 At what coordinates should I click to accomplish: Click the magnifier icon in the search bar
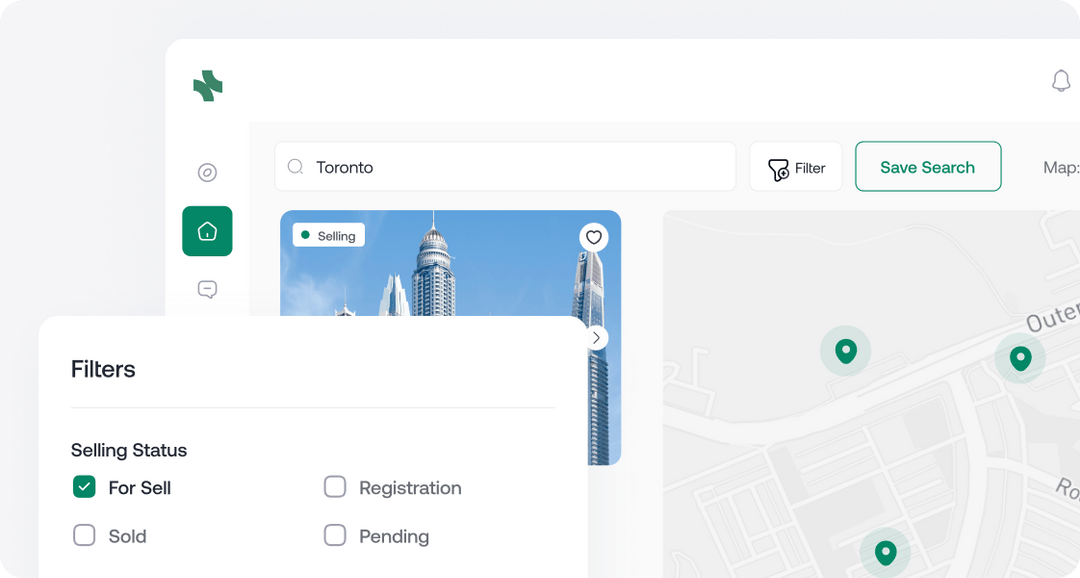(295, 167)
